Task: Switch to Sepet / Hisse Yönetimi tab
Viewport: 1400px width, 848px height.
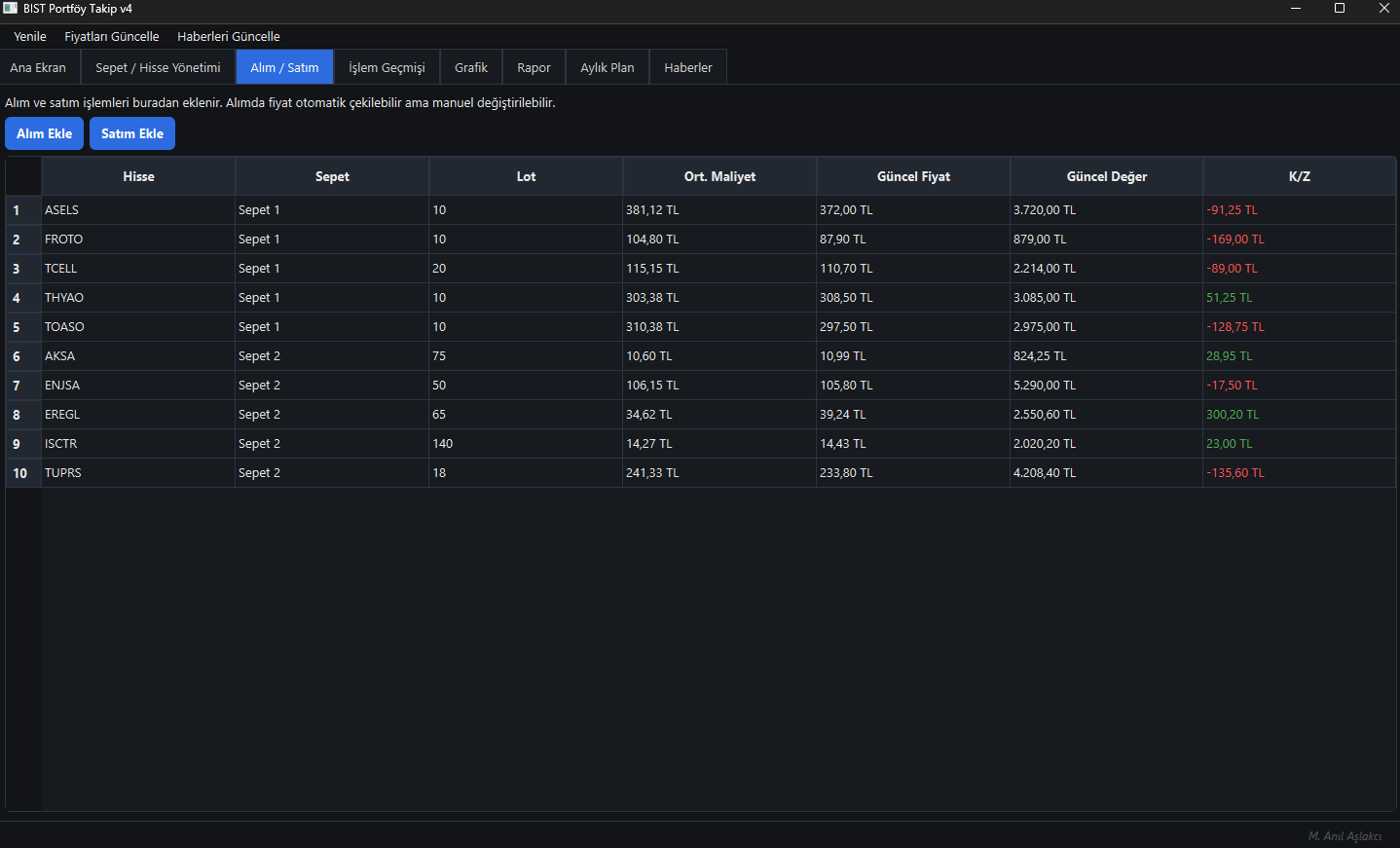Action: [x=158, y=67]
